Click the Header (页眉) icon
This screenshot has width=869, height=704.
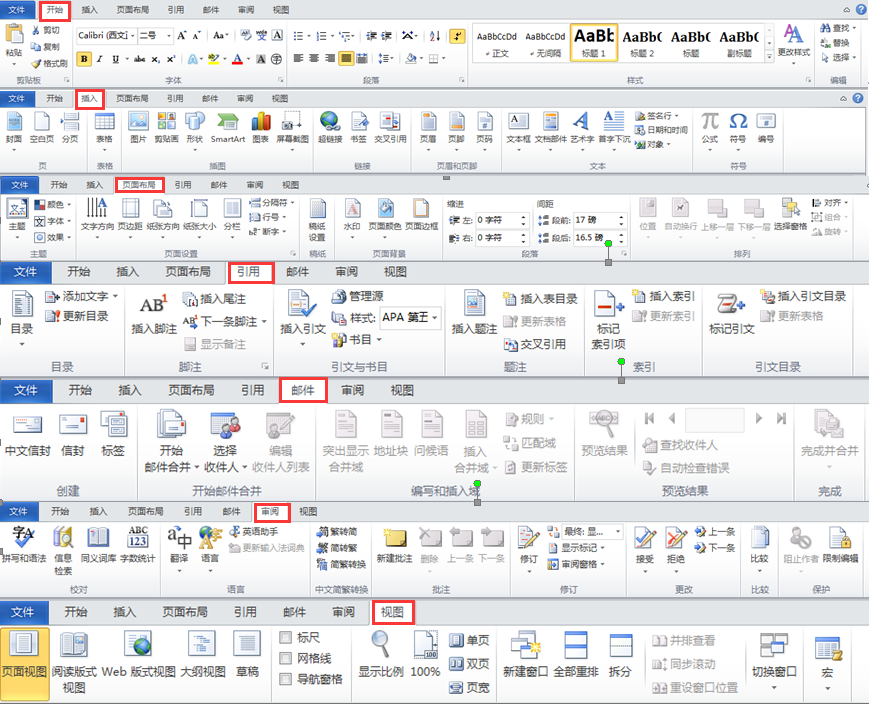click(x=428, y=121)
